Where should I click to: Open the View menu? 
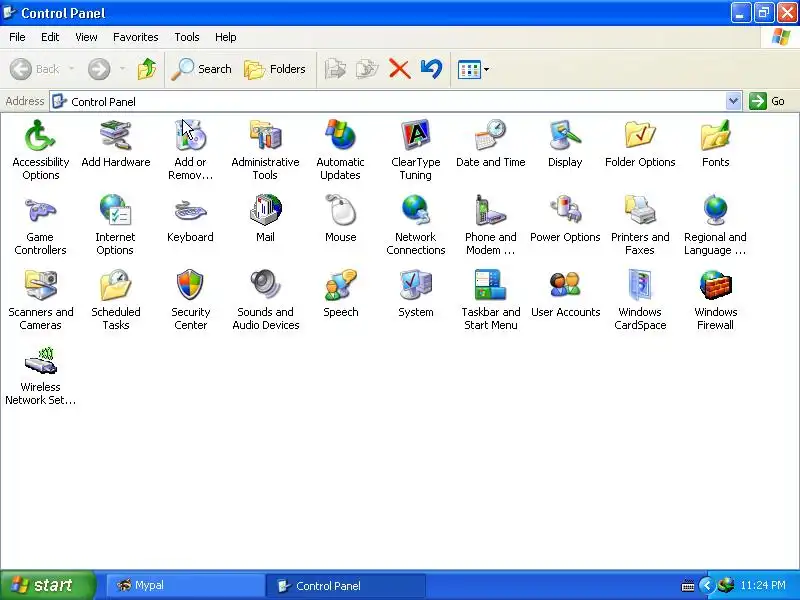(x=86, y=37)
